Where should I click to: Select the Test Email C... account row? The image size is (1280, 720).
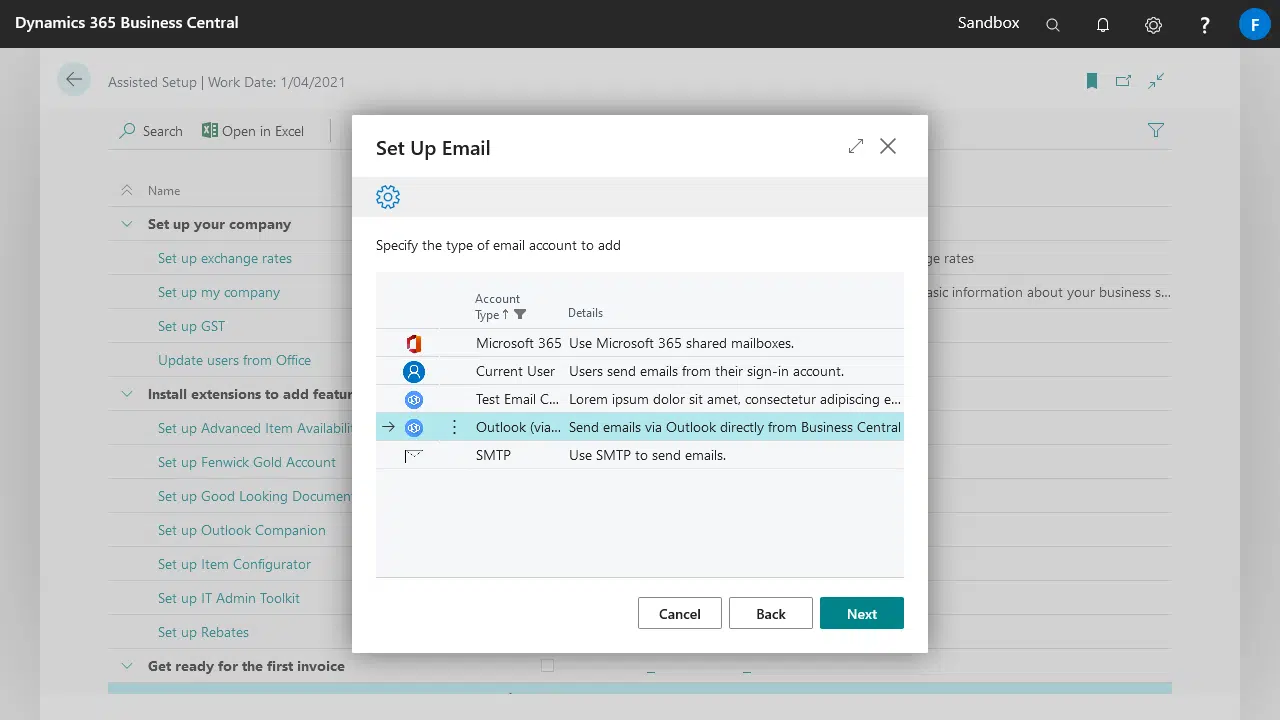[x=517, y=399]
